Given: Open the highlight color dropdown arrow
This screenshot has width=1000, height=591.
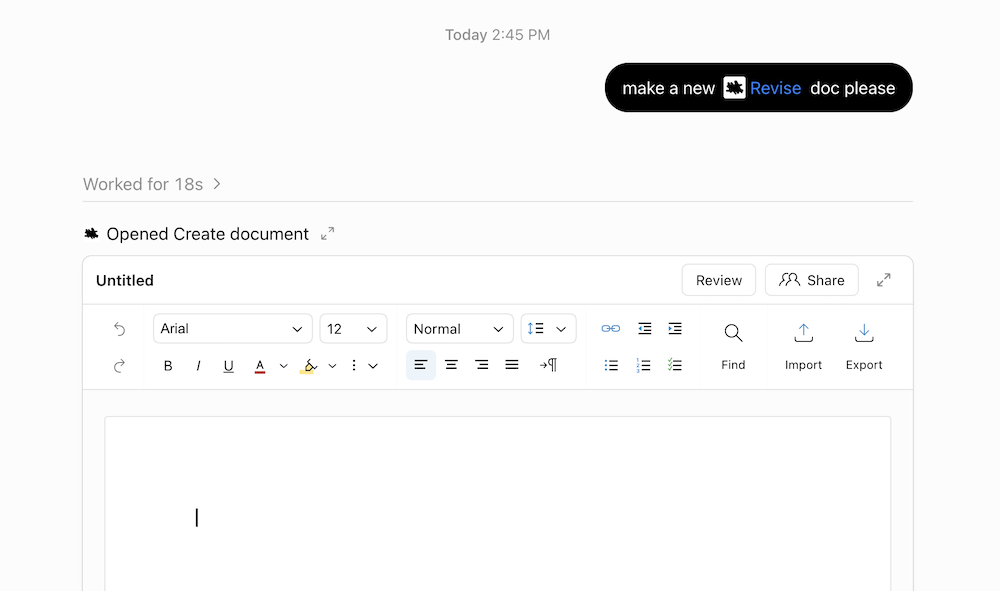Looking at the screenshot, I should click(332, 366).
